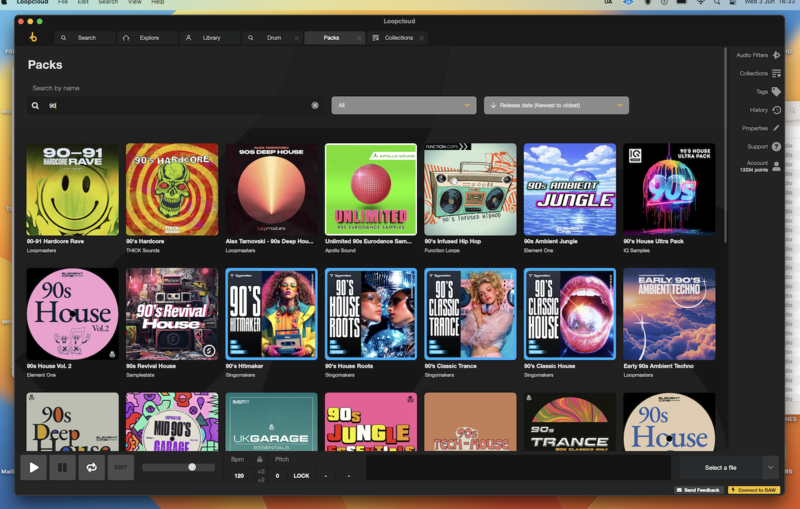Open the 90s Jungle Essentials pack
800x509 pixels.
(x=371, y=422)
